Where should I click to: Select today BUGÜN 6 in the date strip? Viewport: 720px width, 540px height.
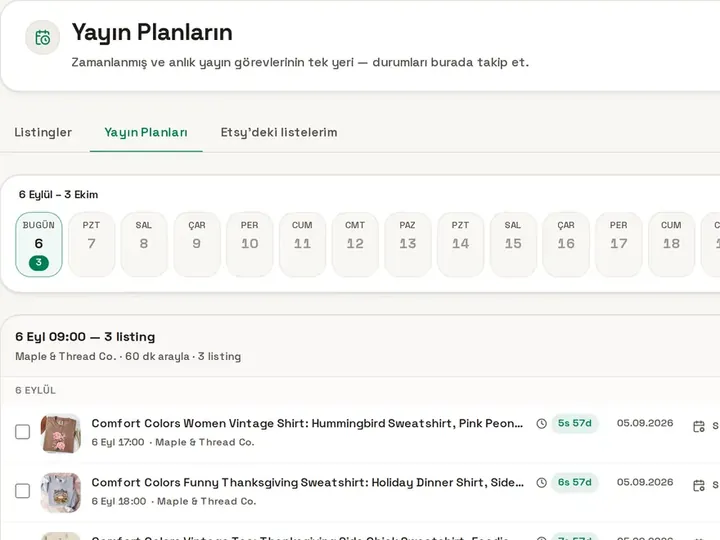tap(39, 244)
